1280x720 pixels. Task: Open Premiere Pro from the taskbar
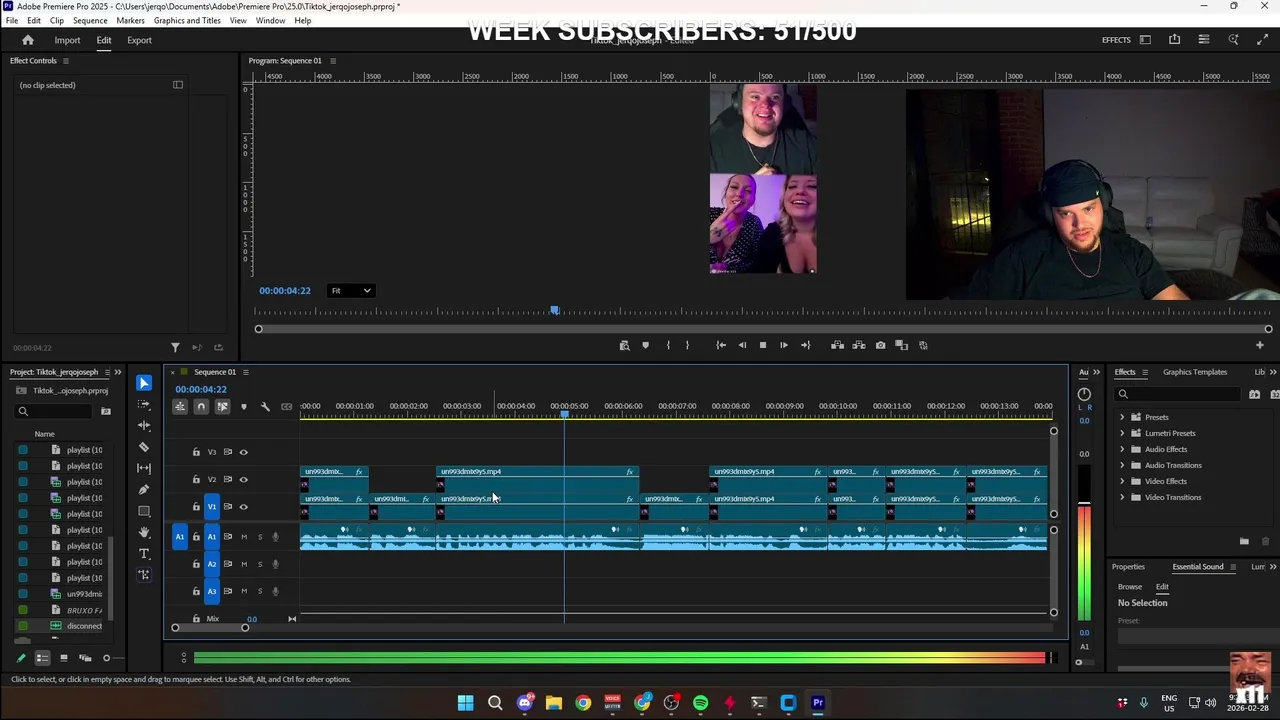(818, 703)
